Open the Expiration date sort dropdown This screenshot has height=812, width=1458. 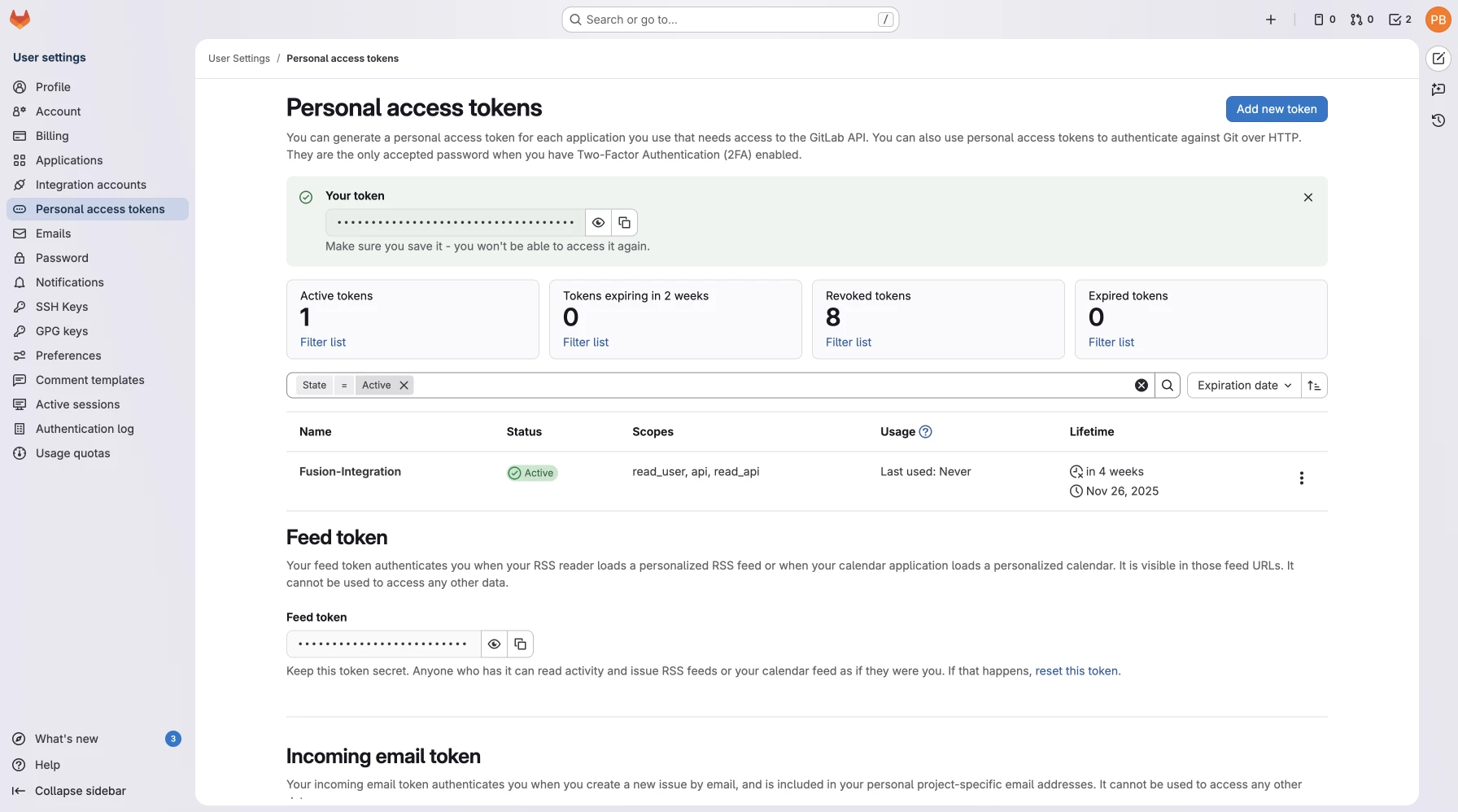tap(1243, 386)
